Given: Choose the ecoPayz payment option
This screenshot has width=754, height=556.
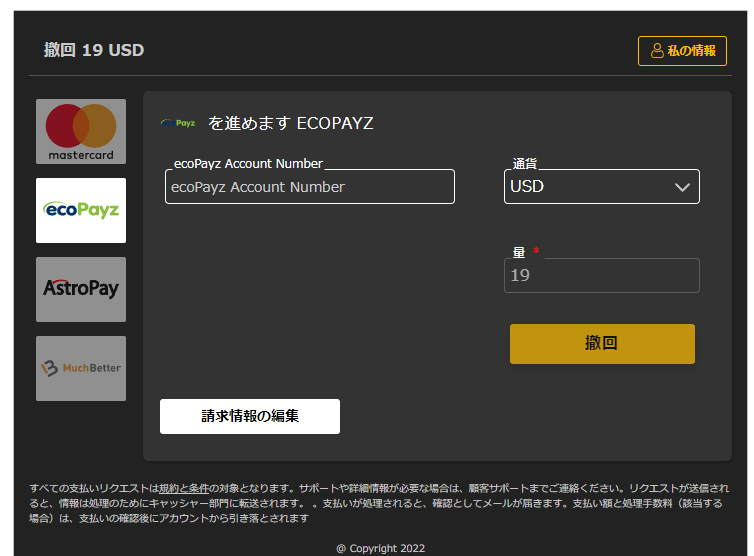Looking at the screenshot, I should (x=81, y=210).
